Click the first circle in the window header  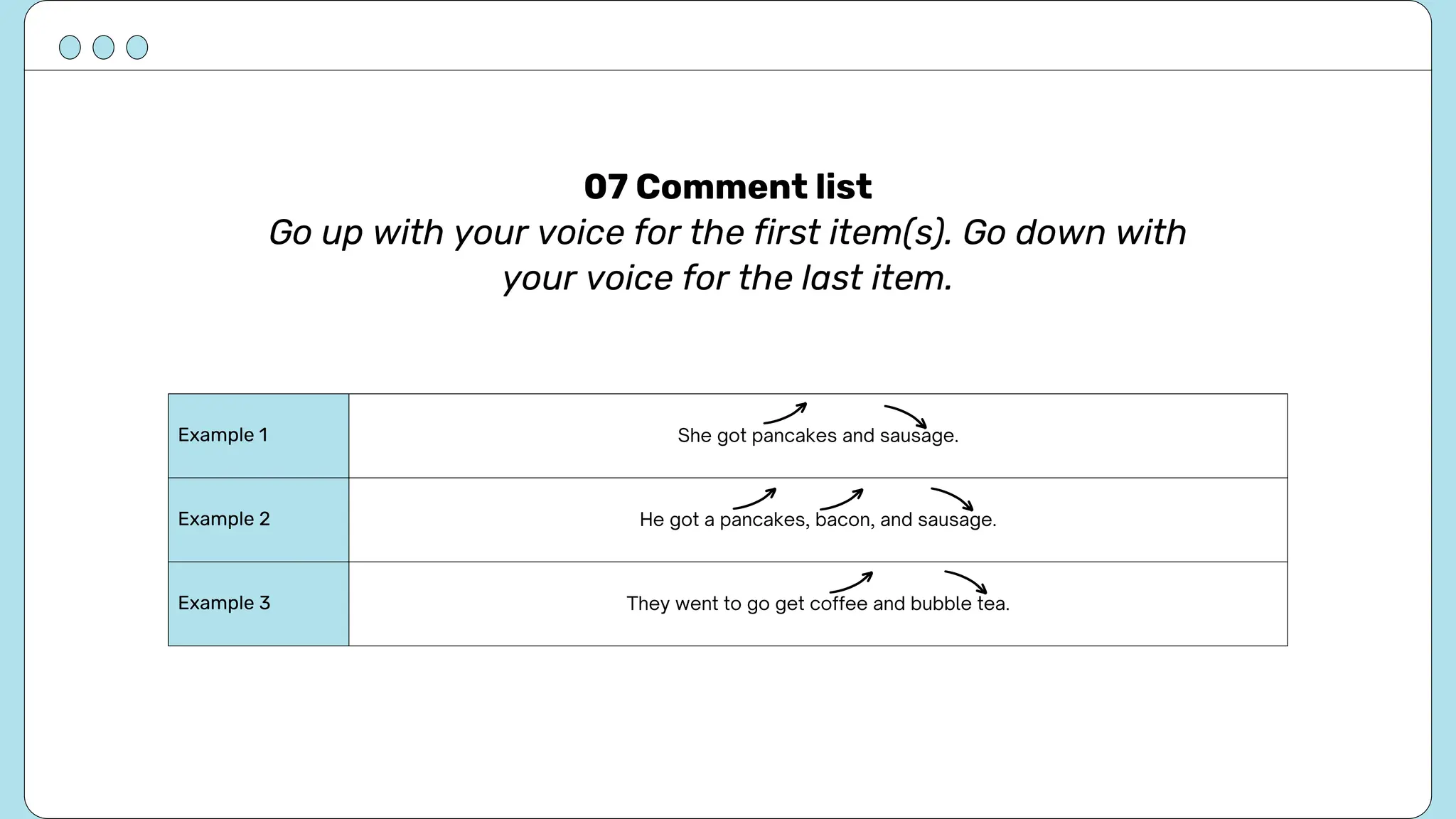(x=70, y=48)
